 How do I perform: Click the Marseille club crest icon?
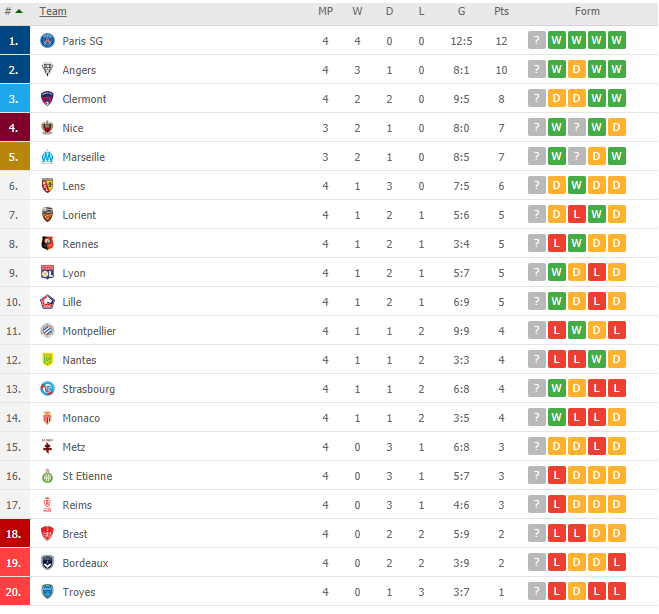pos(47,157)
